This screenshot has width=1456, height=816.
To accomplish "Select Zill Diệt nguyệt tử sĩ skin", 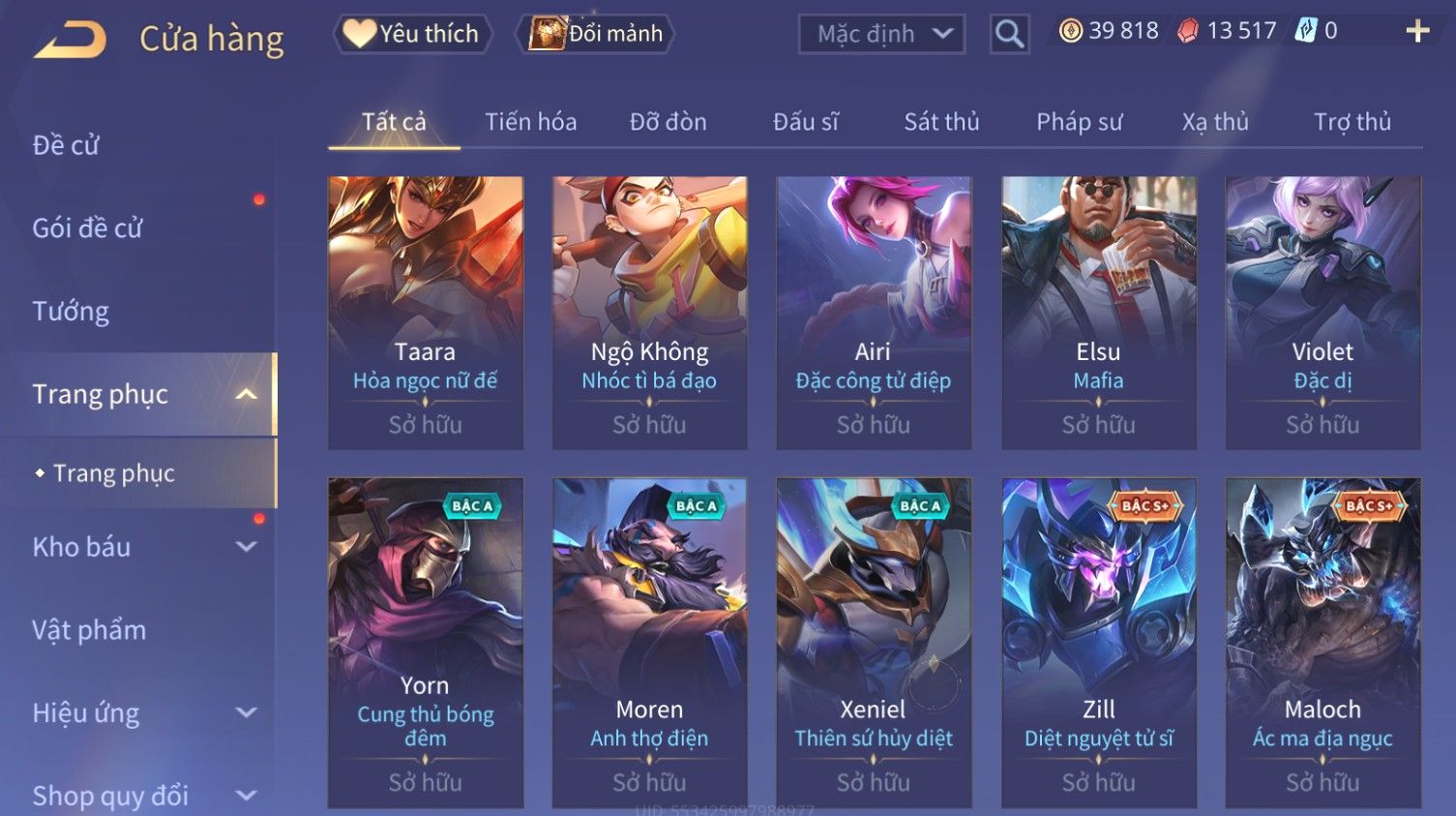I will pos(1098,643).
